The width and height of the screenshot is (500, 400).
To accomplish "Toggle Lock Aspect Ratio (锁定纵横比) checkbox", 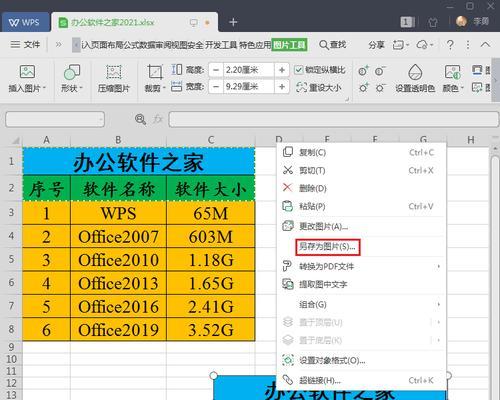I will tap(298, 70).
